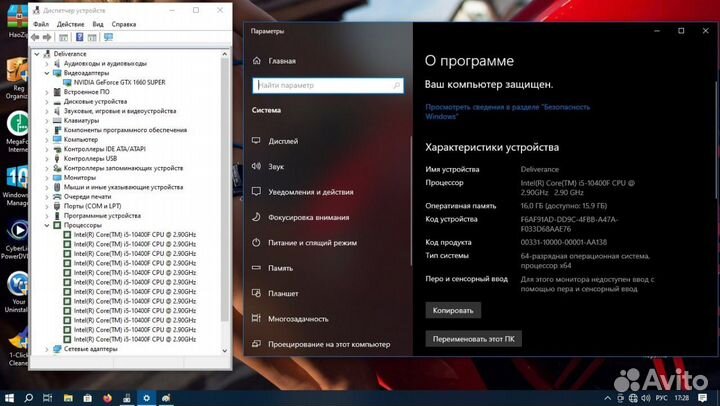Click the Back arrow in Device Manager toolbar

[35, 38]
